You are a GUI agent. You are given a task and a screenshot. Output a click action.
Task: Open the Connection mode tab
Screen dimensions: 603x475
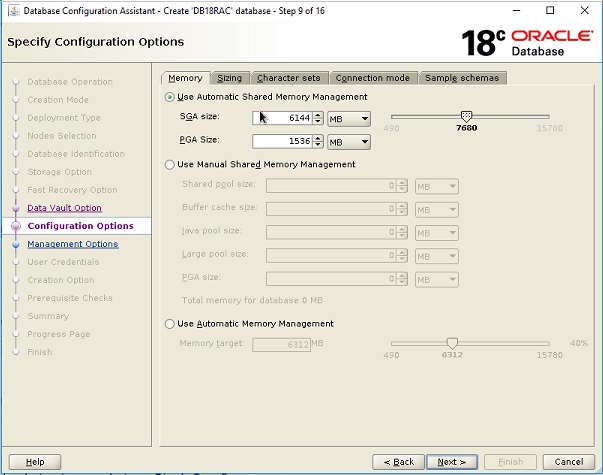point(373,78)
